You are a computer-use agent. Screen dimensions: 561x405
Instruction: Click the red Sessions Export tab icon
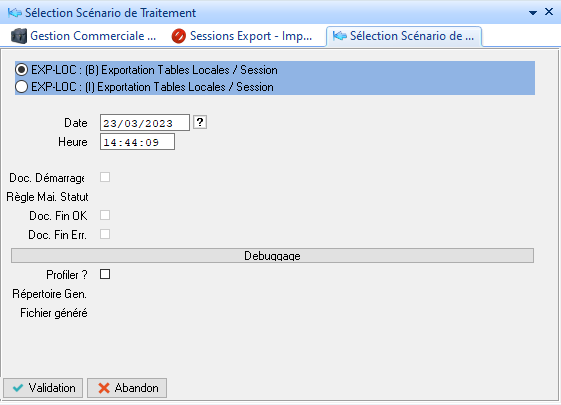[x=179, y=36]
